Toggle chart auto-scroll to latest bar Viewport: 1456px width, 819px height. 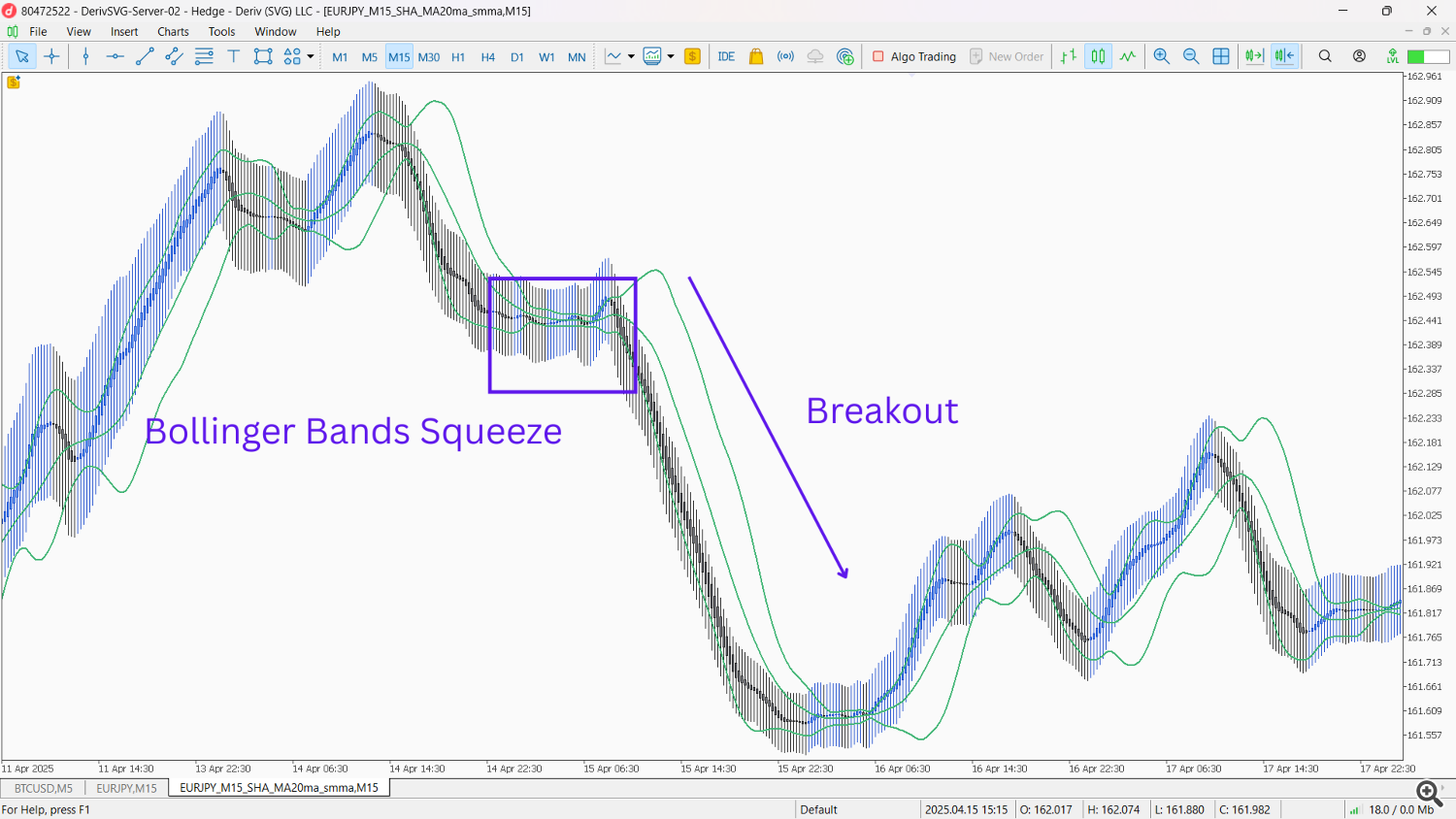coord(1254,56)
